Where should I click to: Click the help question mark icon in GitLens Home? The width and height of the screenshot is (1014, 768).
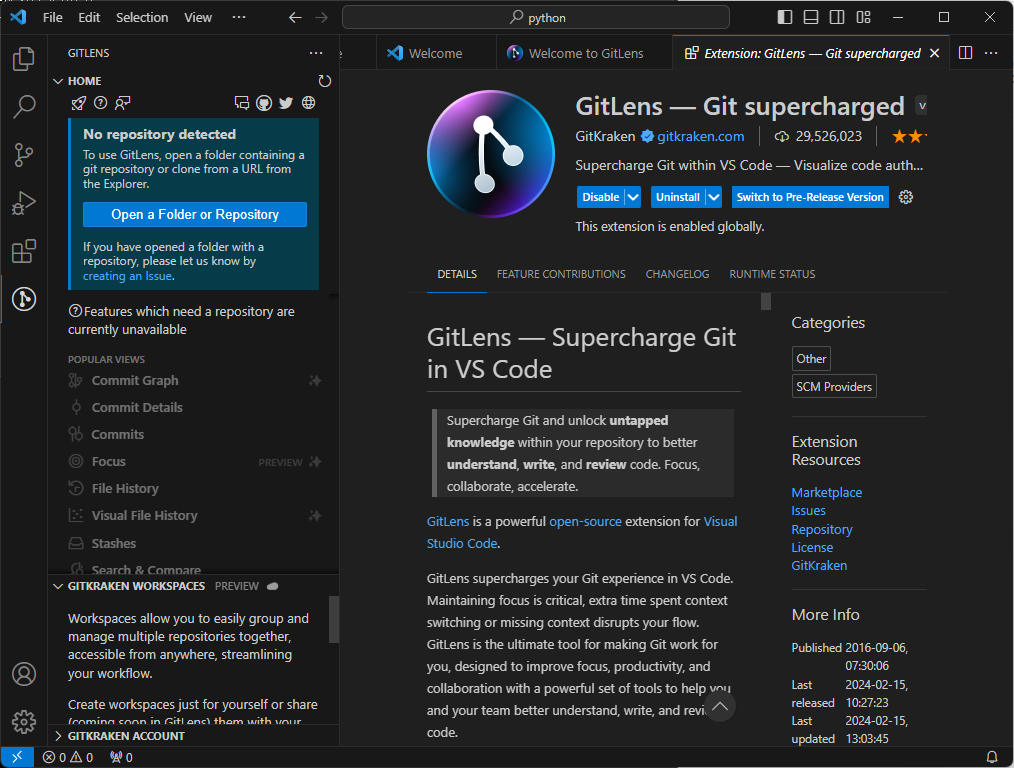coord(100,103)
